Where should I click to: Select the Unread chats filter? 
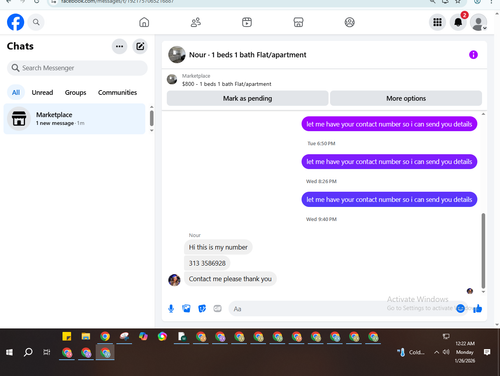(42, 92)
